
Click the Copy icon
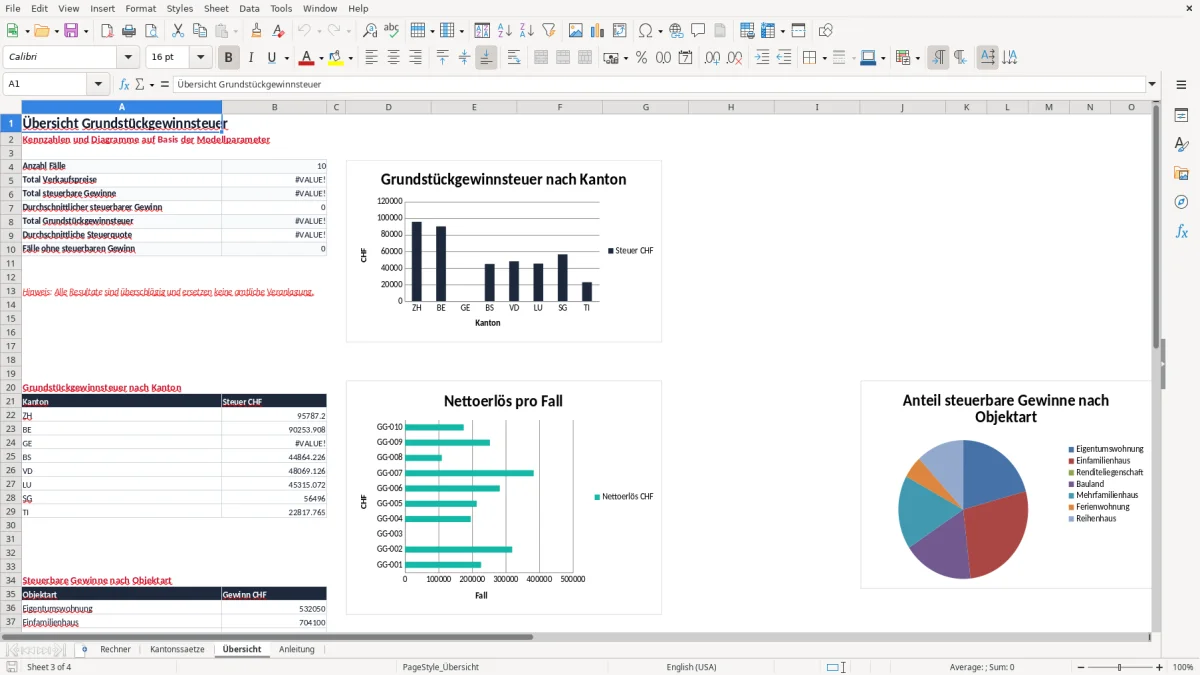[x=199, y=31]
